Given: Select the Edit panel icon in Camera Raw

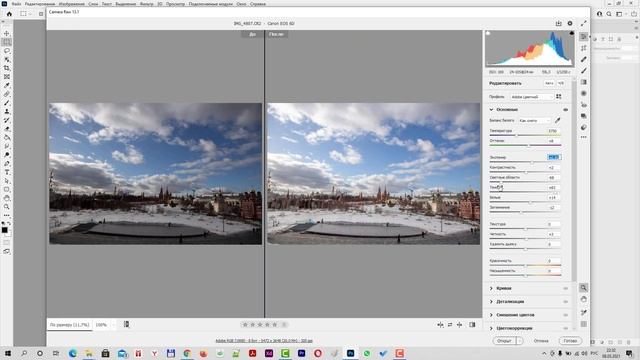Looking at the screenshot, I should 584,36.
